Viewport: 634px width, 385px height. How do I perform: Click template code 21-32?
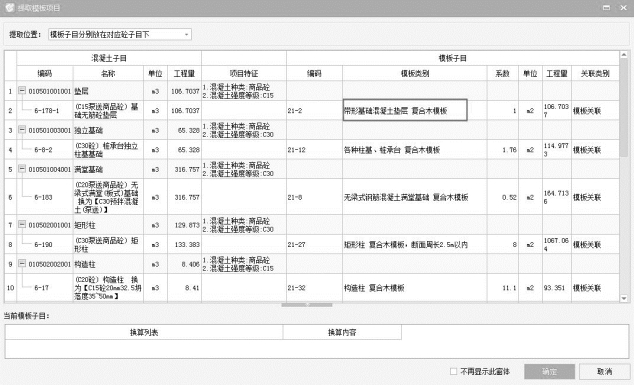(x=296, y=288)
